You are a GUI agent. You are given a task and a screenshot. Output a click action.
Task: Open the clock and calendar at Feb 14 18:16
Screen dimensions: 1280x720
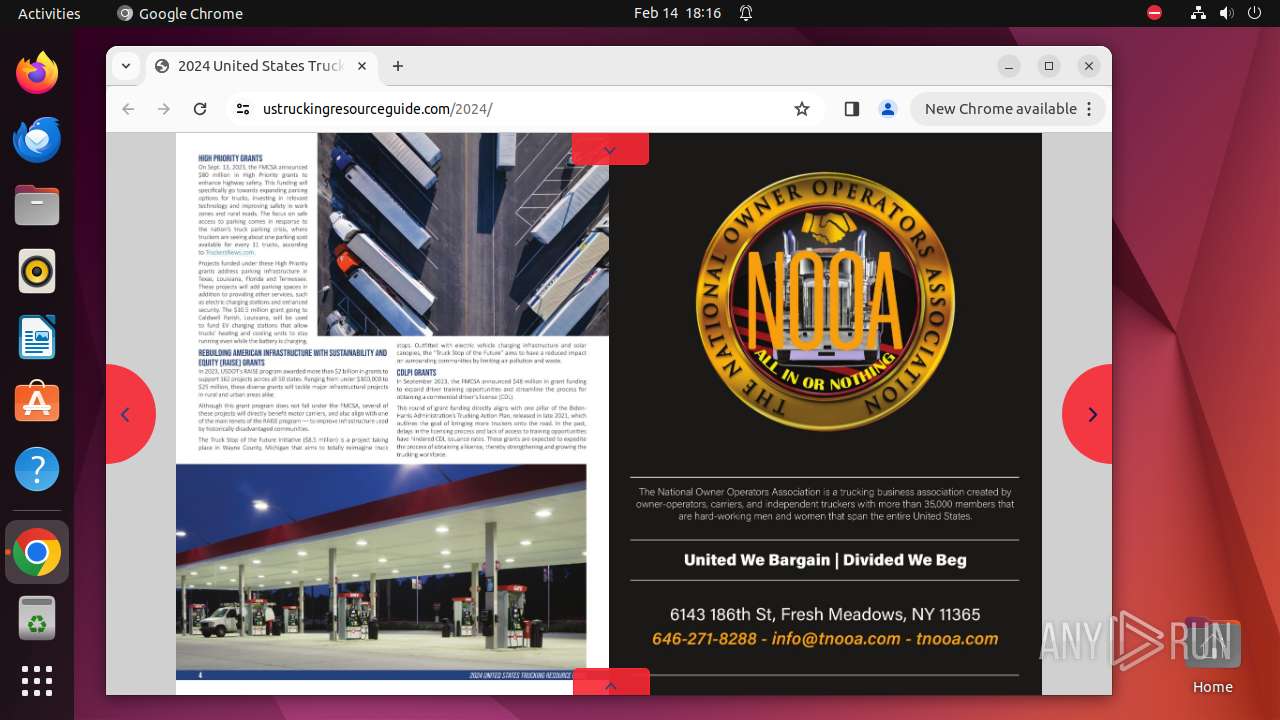pyautogui.click(x=677, y=13)
